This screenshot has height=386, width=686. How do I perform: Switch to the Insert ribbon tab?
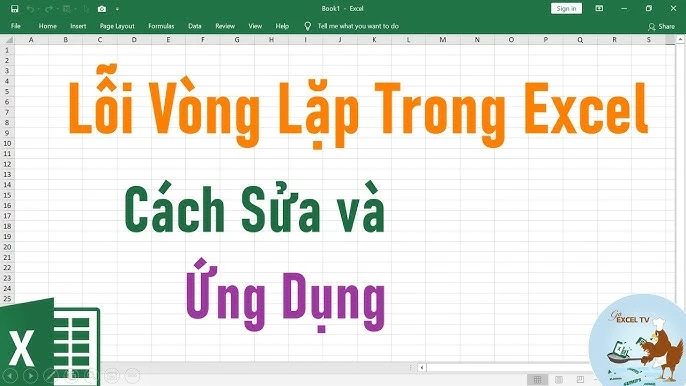coord(78,26)
